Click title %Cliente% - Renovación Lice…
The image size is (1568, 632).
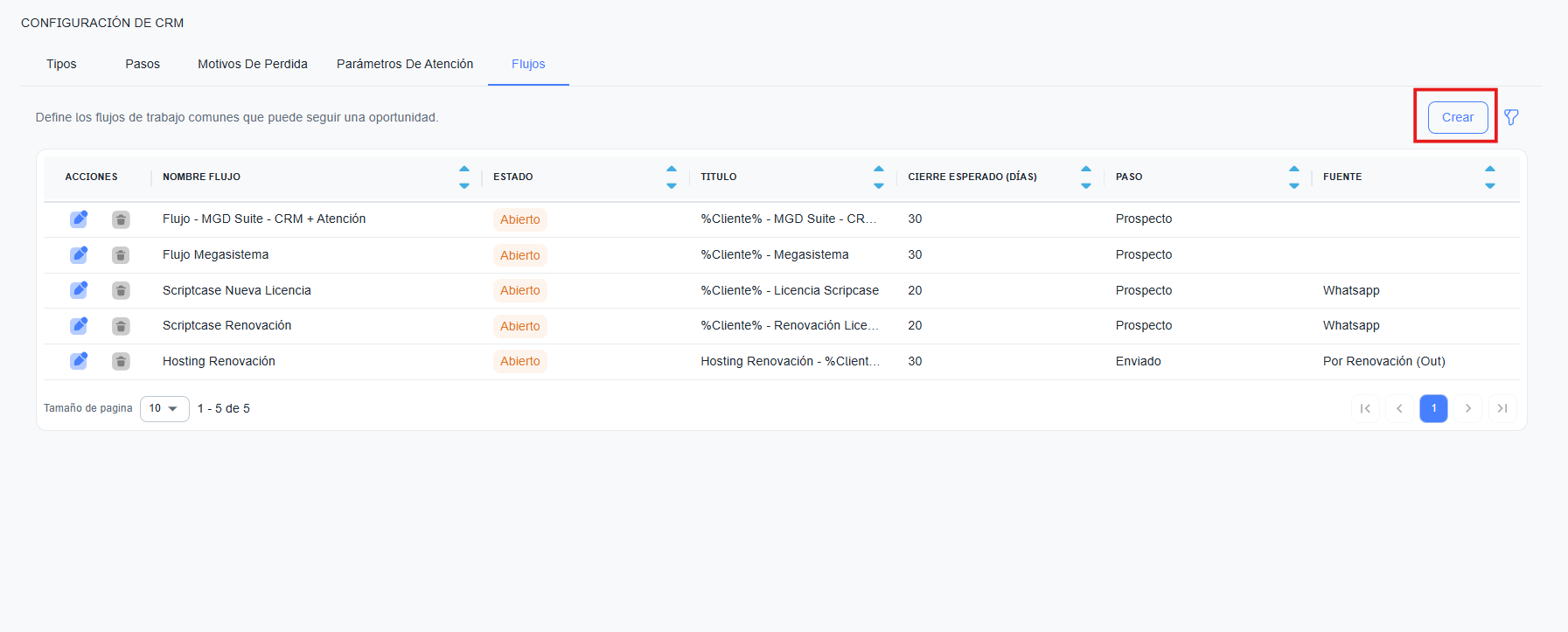(x=790, y=325)
